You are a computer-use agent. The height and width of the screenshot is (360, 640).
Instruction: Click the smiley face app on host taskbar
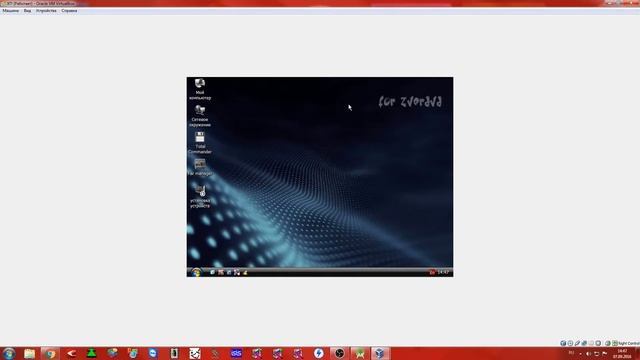click(x=195, y=353)
